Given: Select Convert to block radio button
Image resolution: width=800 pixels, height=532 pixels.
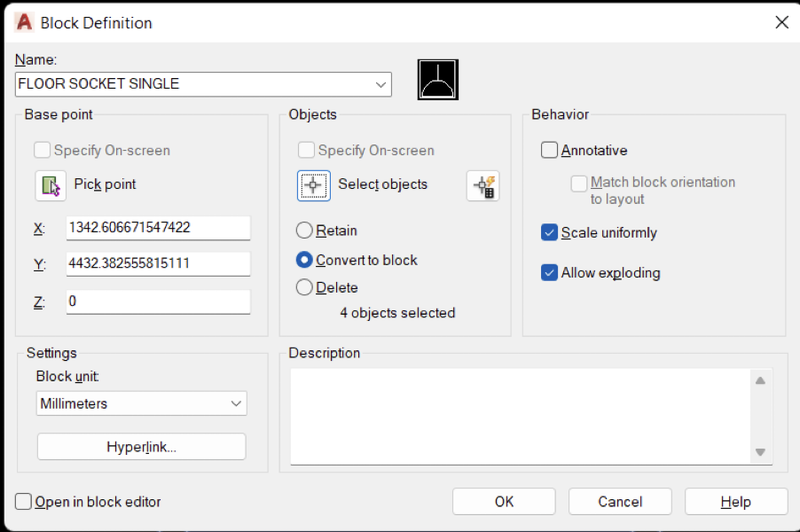Looking at the screenshot, I should 304,260.
